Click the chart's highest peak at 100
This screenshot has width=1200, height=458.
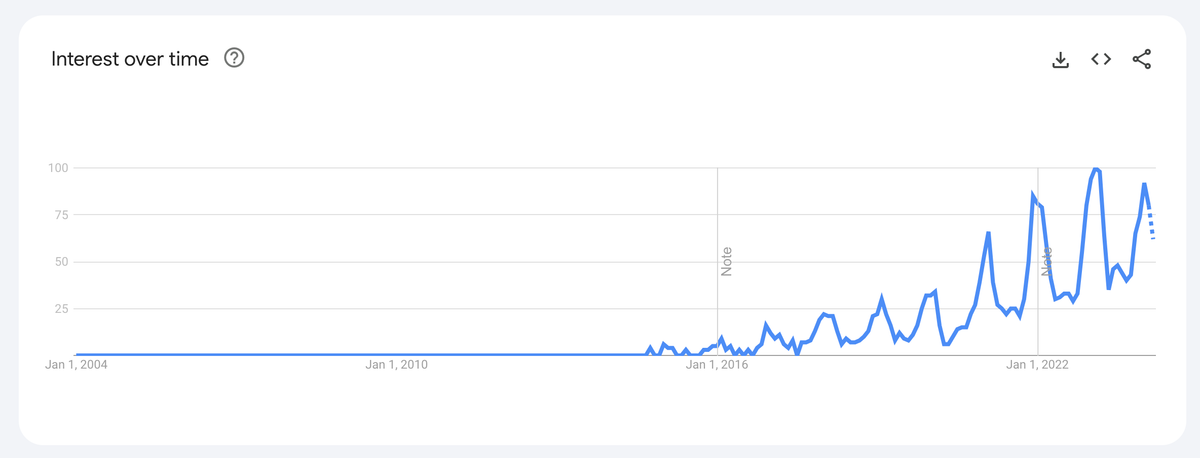coord(1096,169)
